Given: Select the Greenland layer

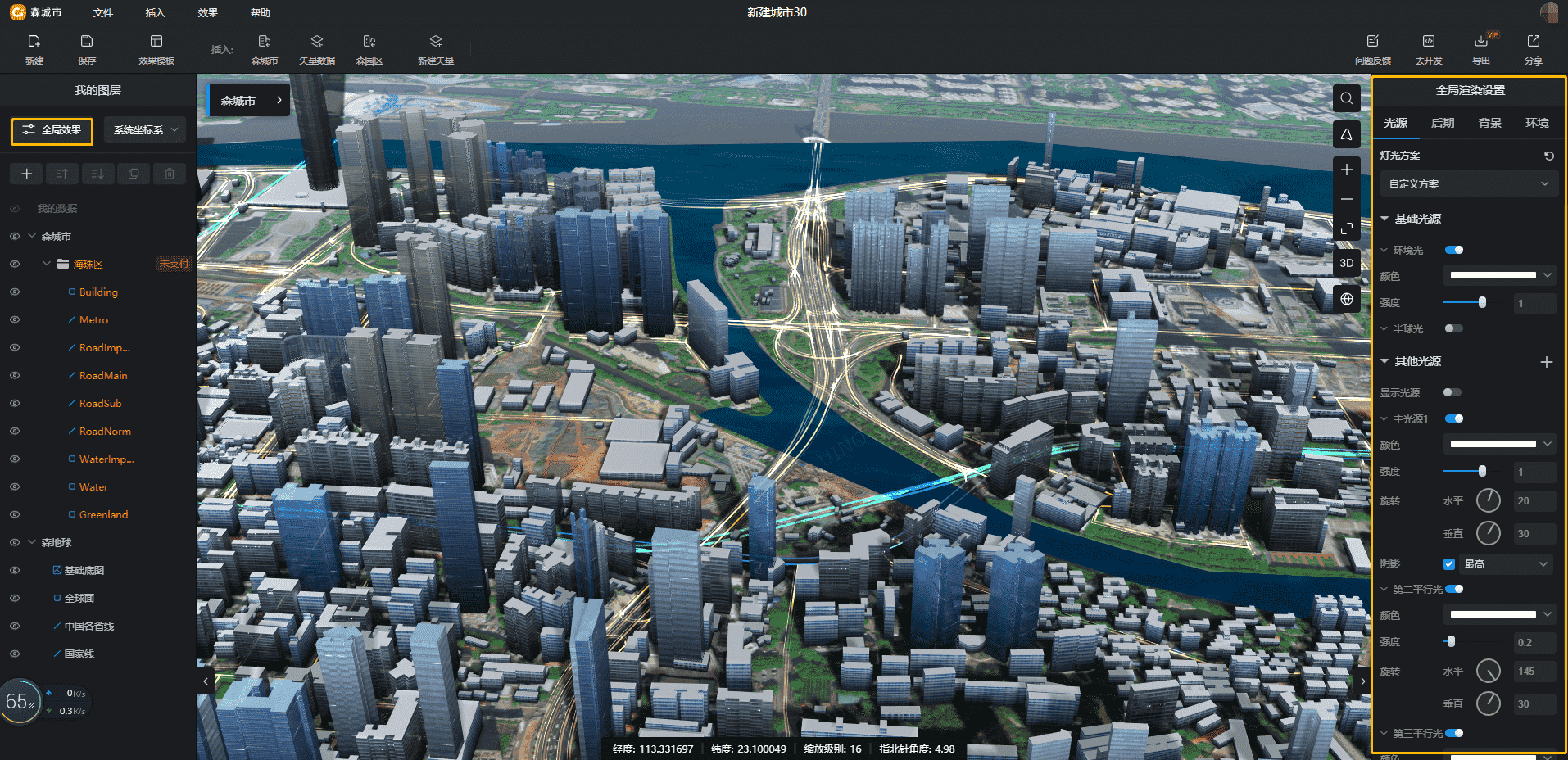Looking at the screenshot, I should (x=103, y=514).
